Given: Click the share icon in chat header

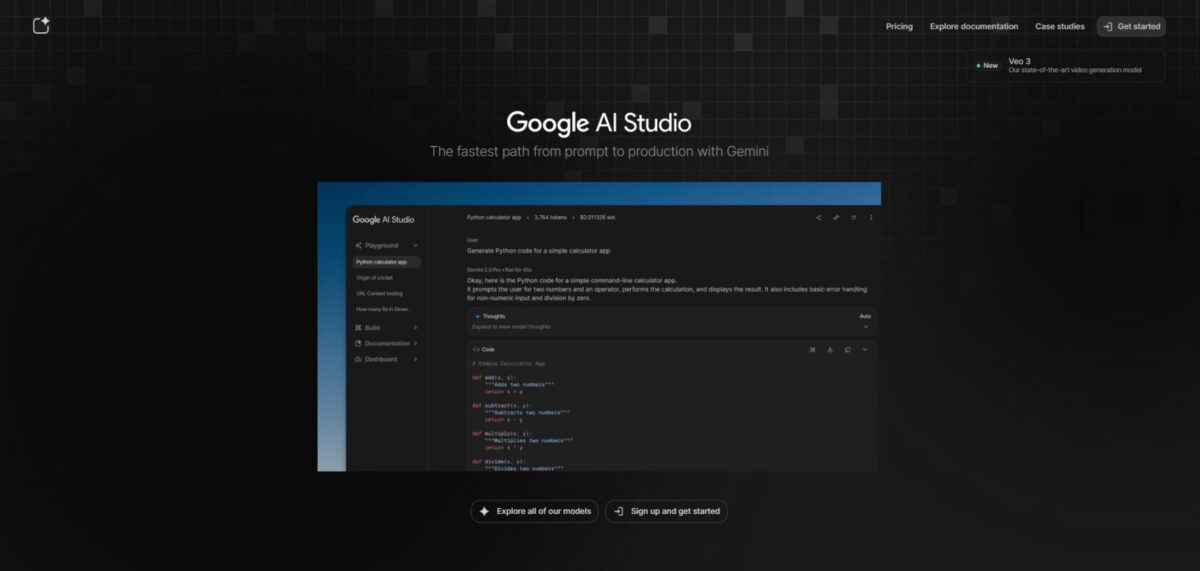Looking at the screenshot, I should (818, 217).
